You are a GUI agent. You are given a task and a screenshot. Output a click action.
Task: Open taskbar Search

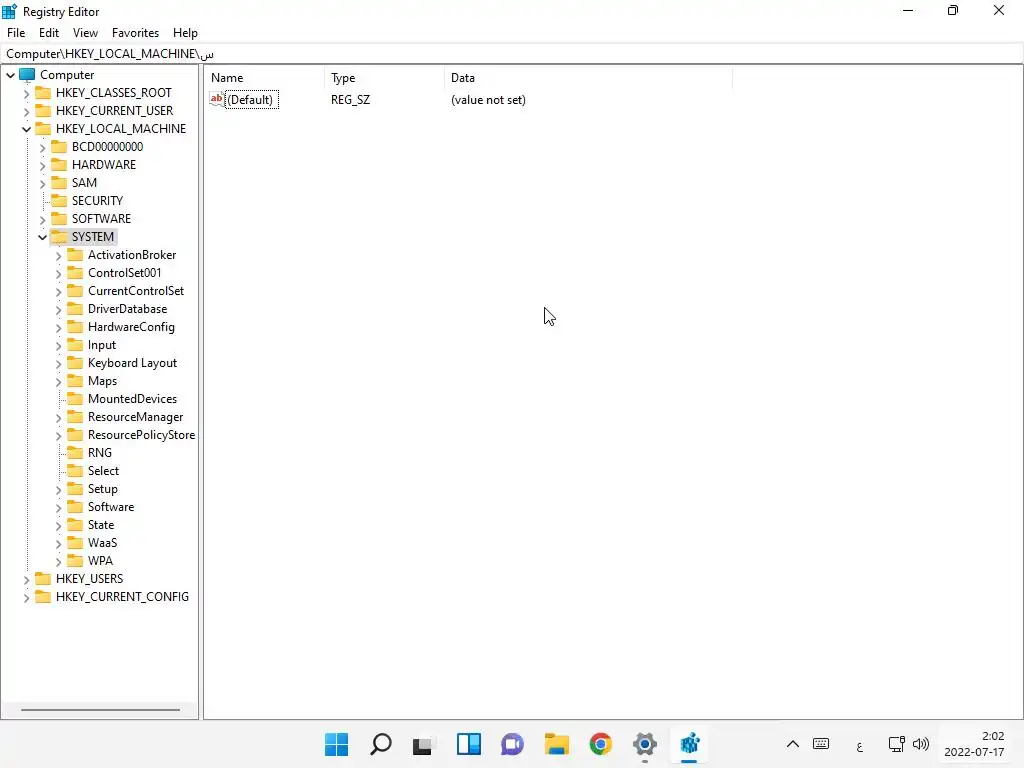coord(381,744)
